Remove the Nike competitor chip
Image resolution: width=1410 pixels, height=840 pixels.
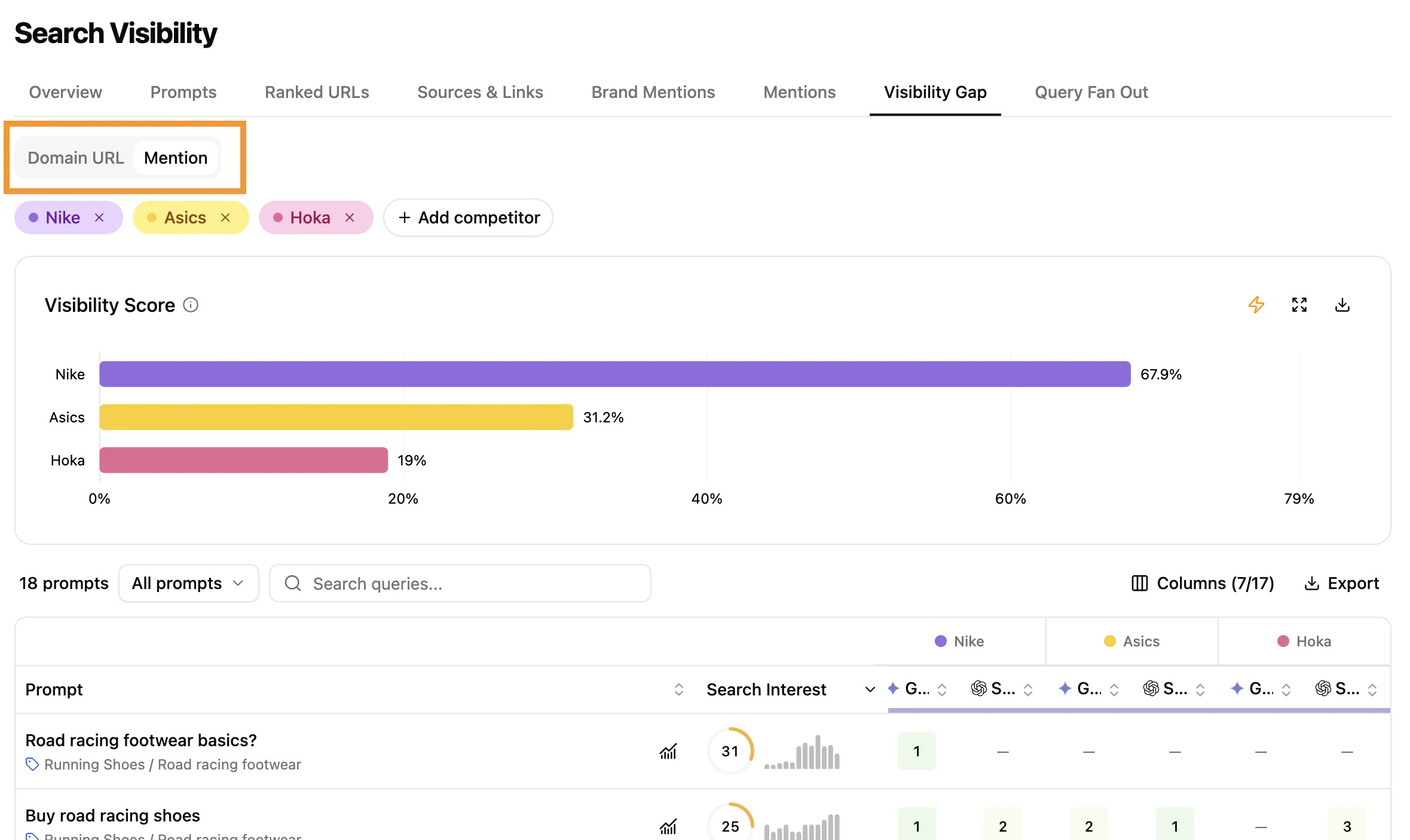[x=99, y=217]
